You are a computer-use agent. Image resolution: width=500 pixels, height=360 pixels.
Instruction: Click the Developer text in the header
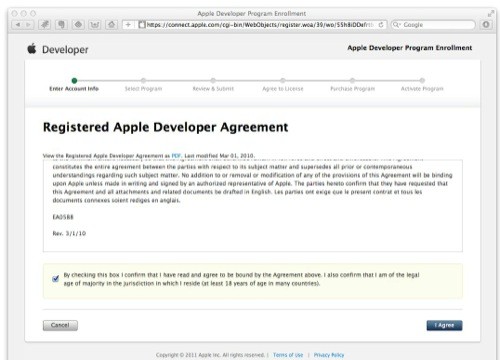coord(65,50)
